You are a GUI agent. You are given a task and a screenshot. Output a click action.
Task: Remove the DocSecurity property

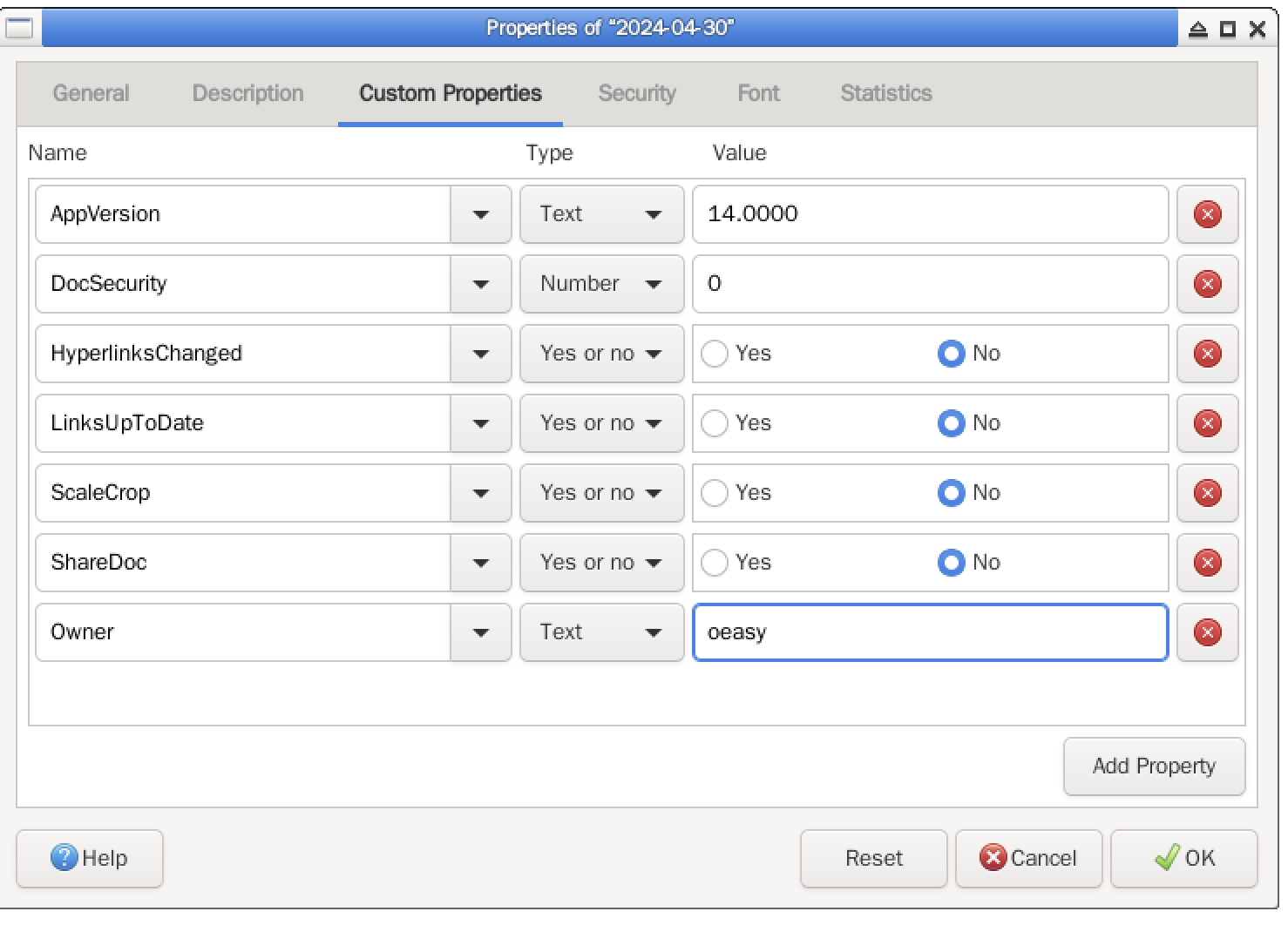(x=1207, y=284)
